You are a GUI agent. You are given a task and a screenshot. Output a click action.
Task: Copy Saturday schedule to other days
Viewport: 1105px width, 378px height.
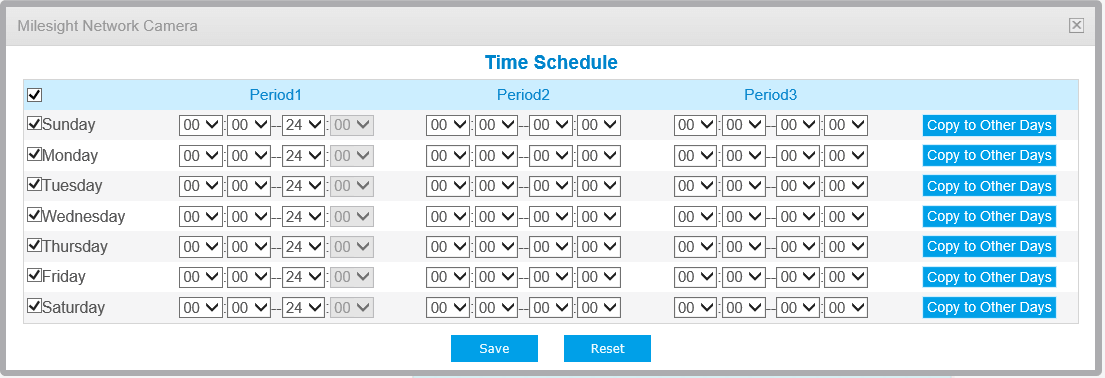989,307
